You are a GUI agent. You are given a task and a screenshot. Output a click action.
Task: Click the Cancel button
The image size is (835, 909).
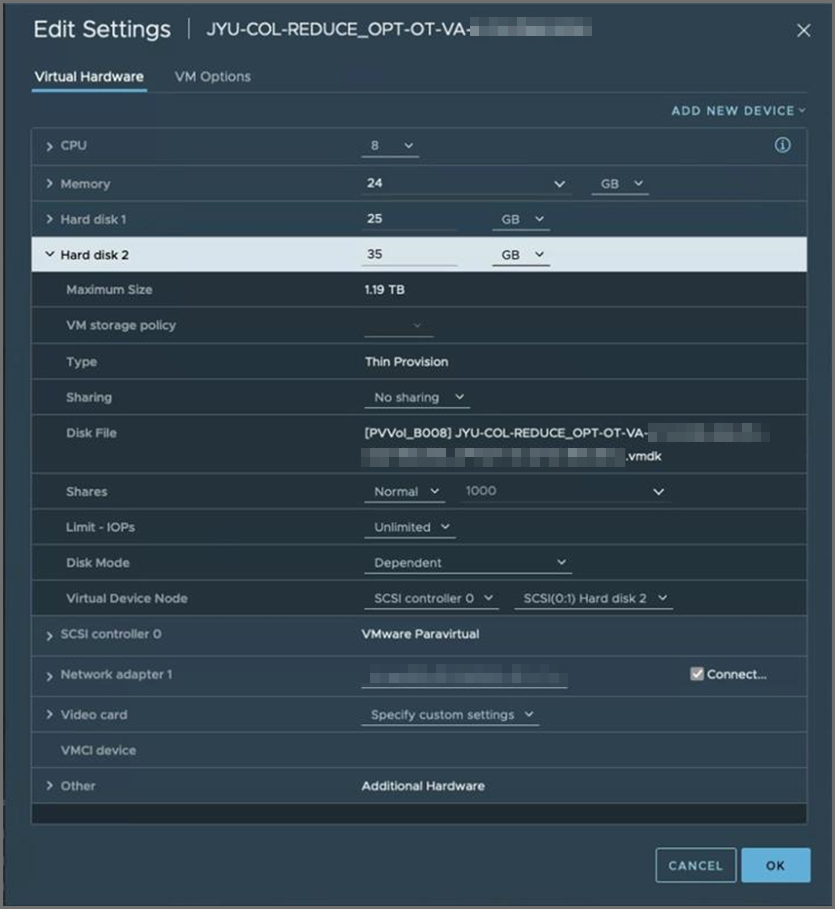point(695,865)
